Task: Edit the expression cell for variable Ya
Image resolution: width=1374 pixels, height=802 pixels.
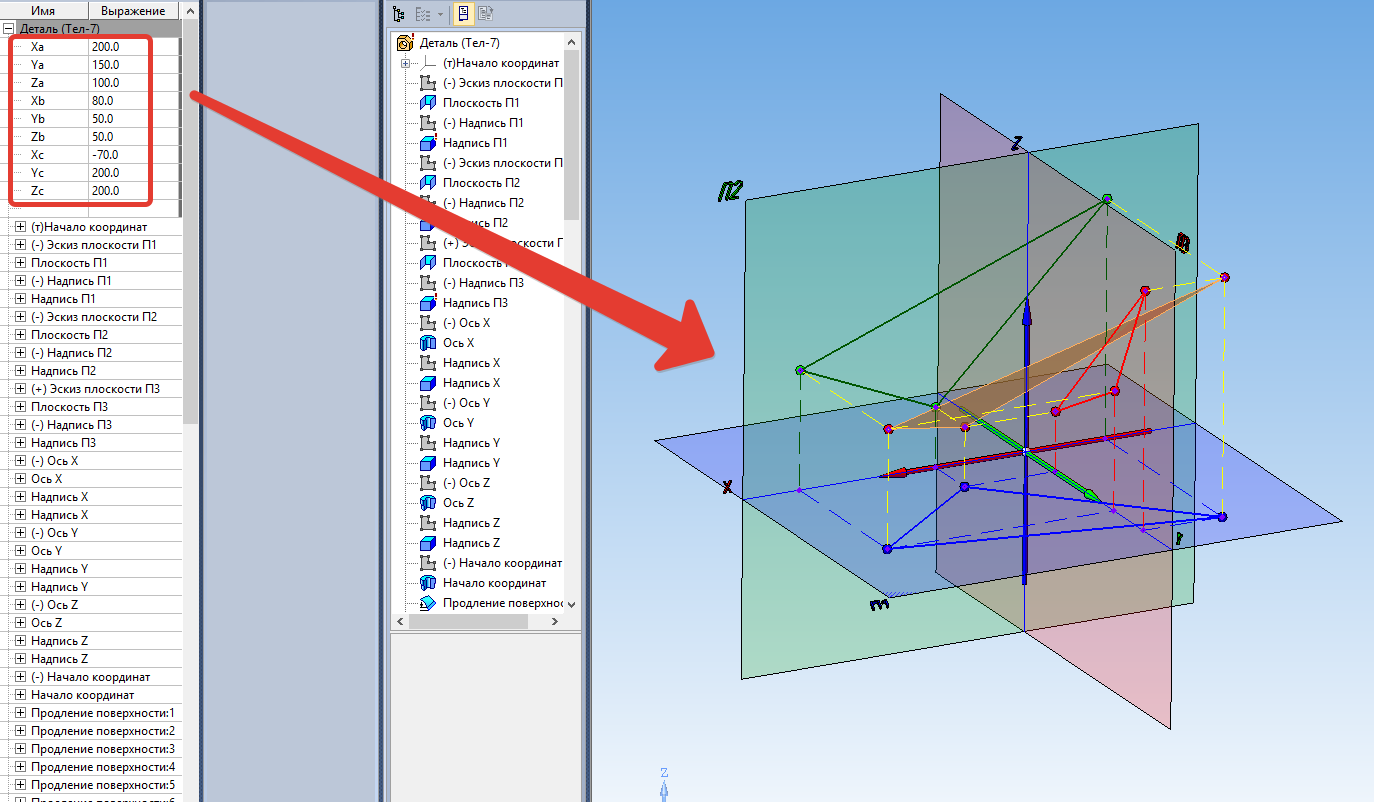Action: (x=134, y=65)
